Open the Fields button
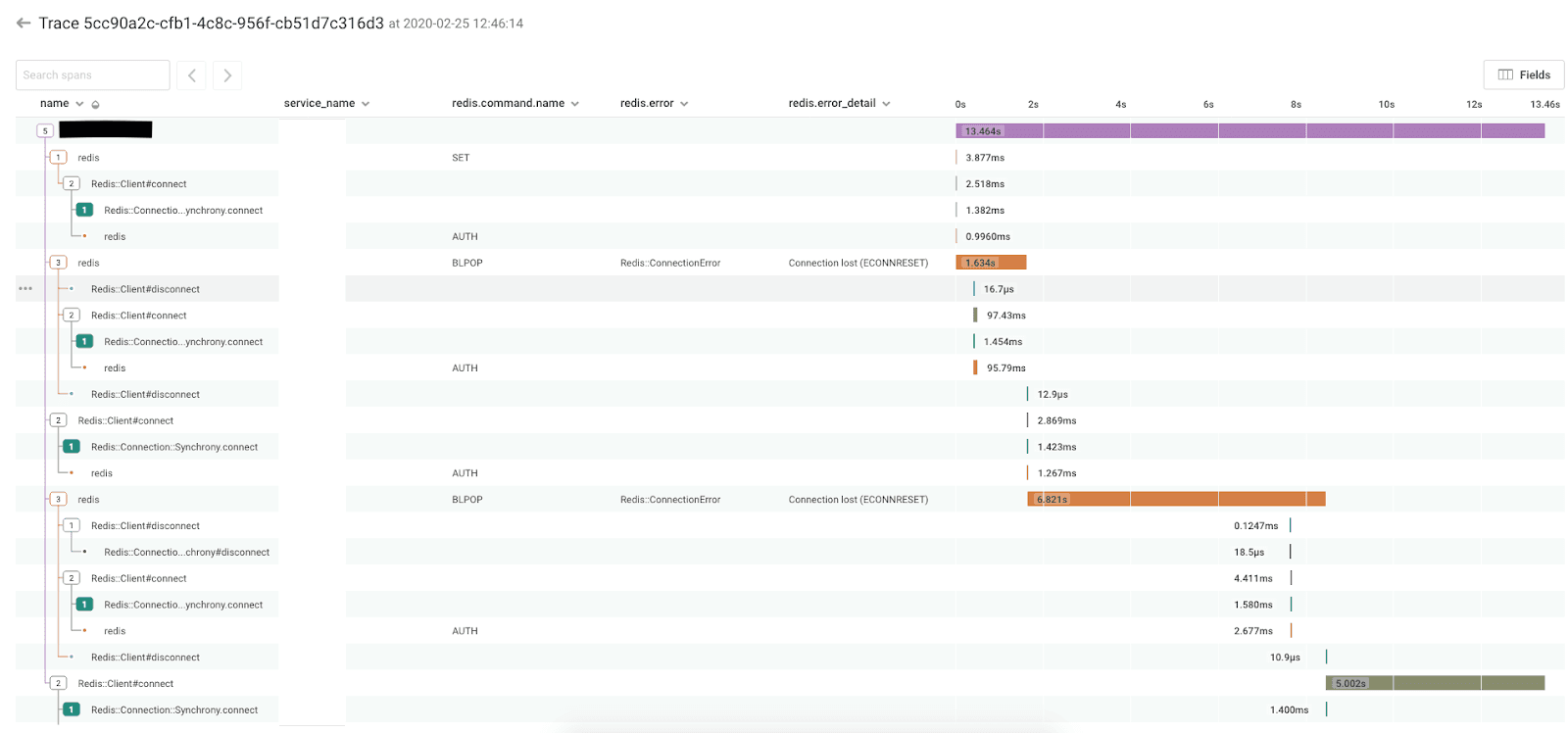This screenshot has width=1568, height=733. click(x=1523, y=74)
